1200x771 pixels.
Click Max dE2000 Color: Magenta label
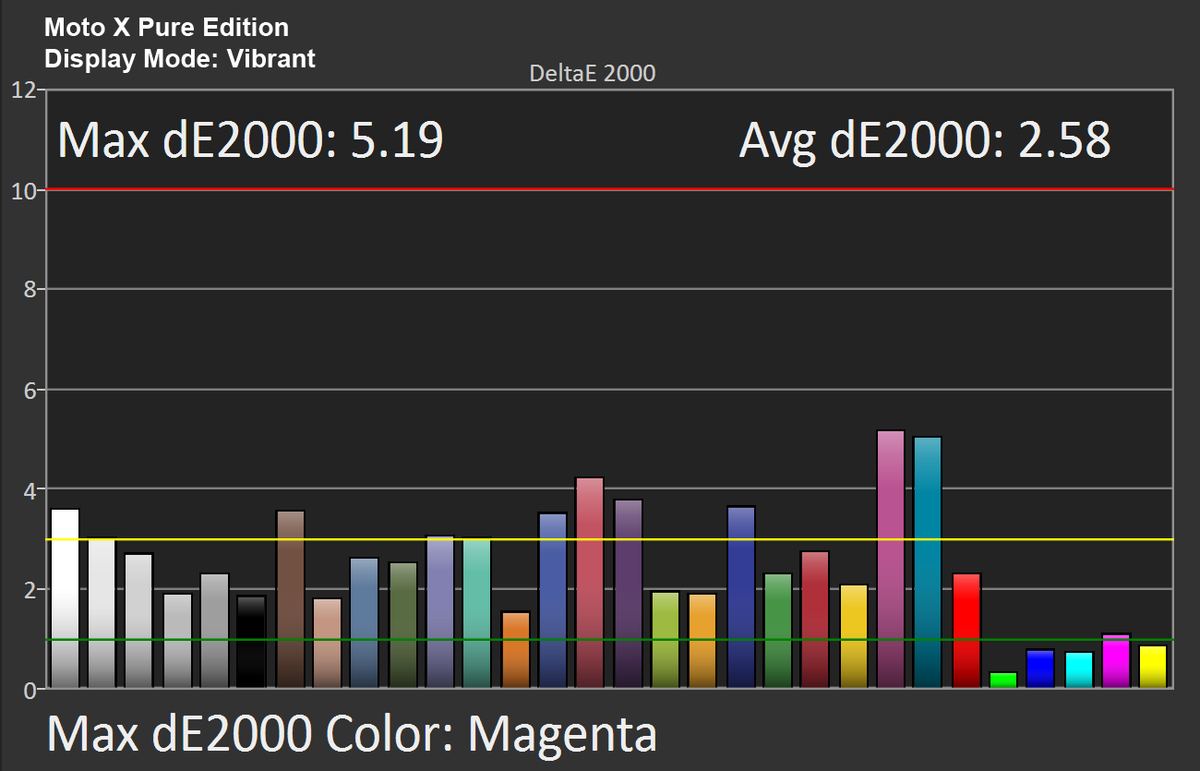(352, 734)
